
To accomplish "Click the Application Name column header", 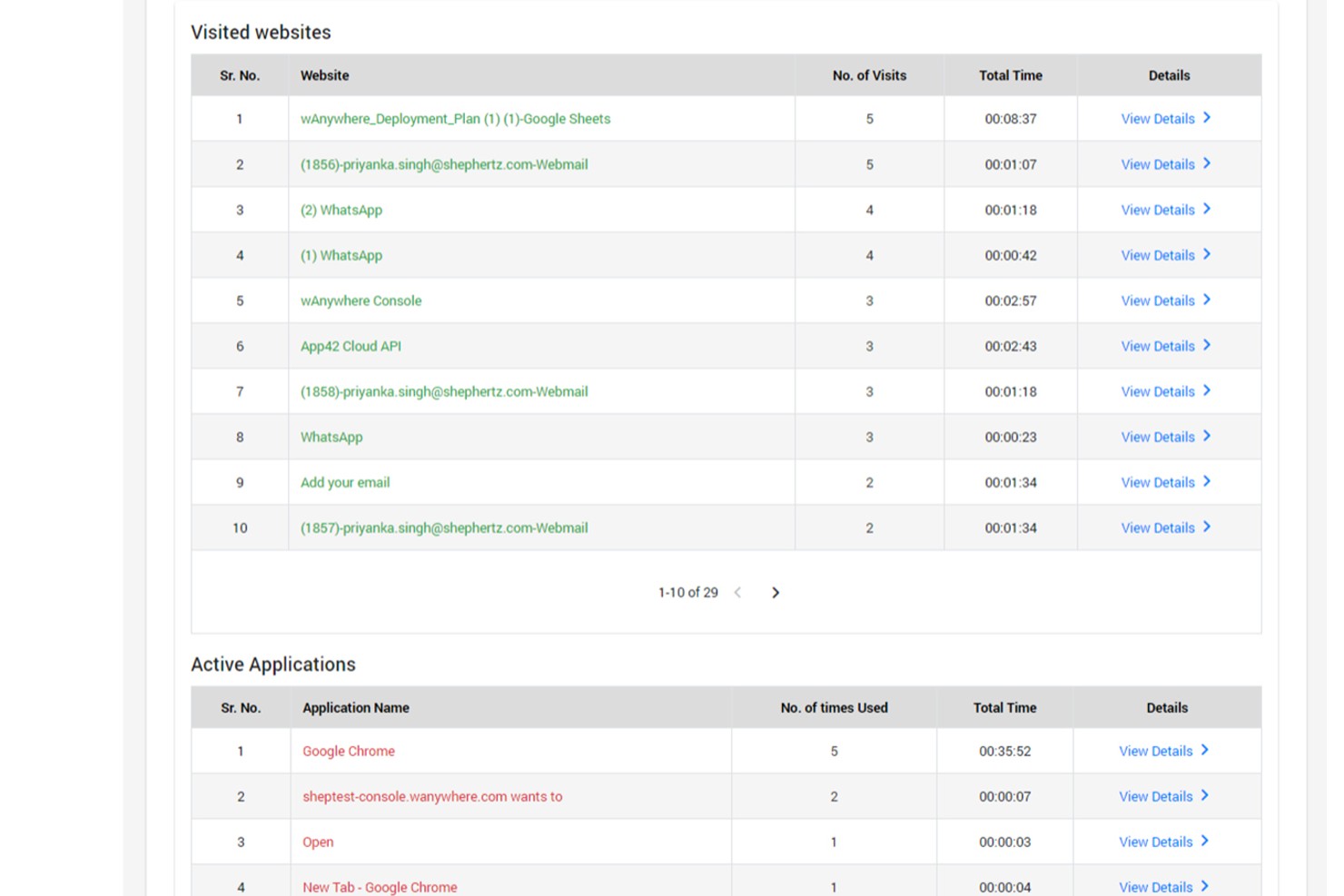I will coord(356,707).
